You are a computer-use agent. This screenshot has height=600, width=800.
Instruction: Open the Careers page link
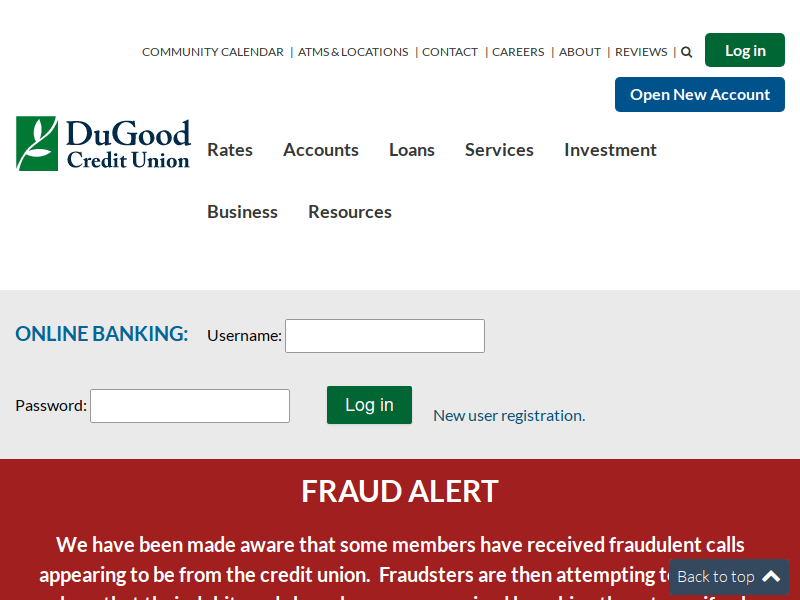(518, 52)
